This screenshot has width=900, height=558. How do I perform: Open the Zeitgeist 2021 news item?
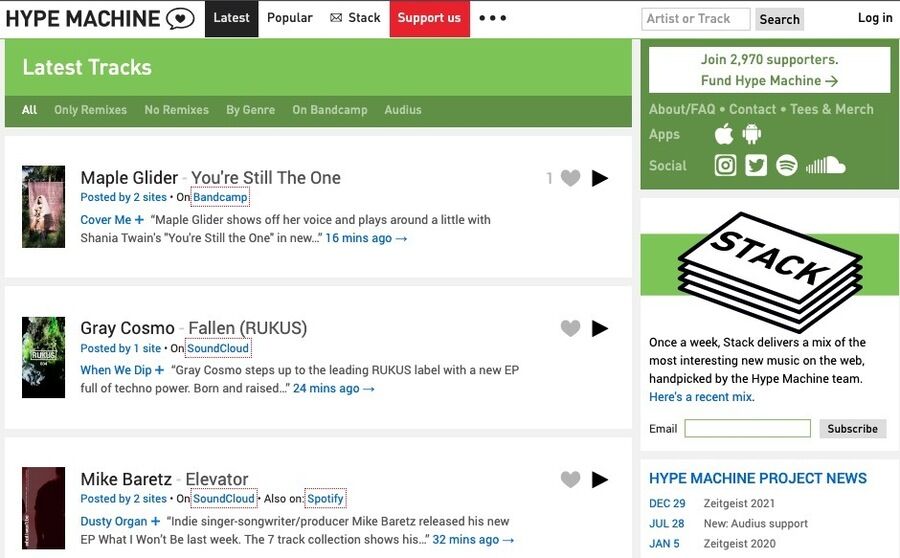click(739, 503)
